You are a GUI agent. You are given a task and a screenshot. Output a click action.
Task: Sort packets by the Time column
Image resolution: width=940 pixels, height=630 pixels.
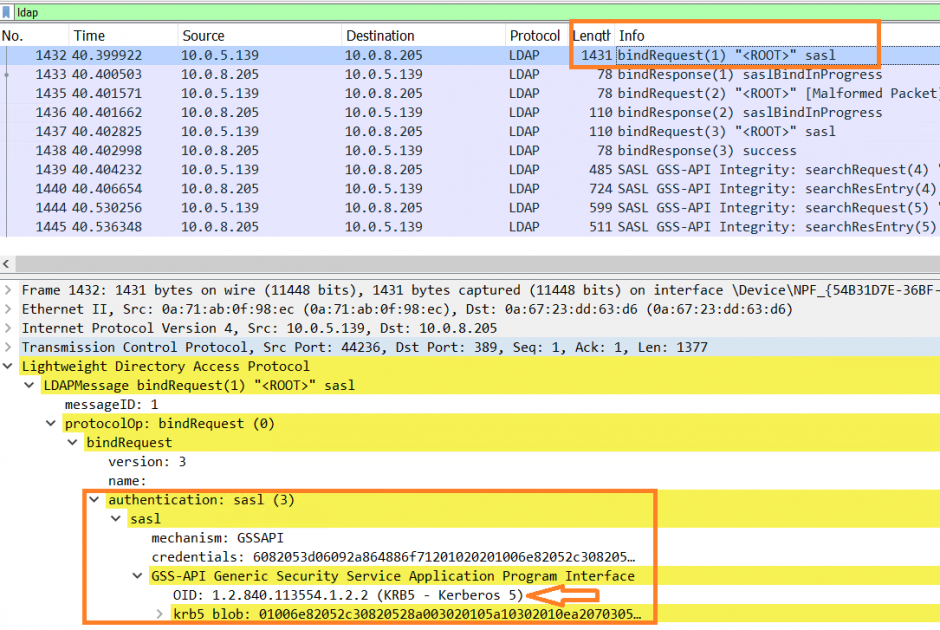pyautogui.click(x=90, y=35)
